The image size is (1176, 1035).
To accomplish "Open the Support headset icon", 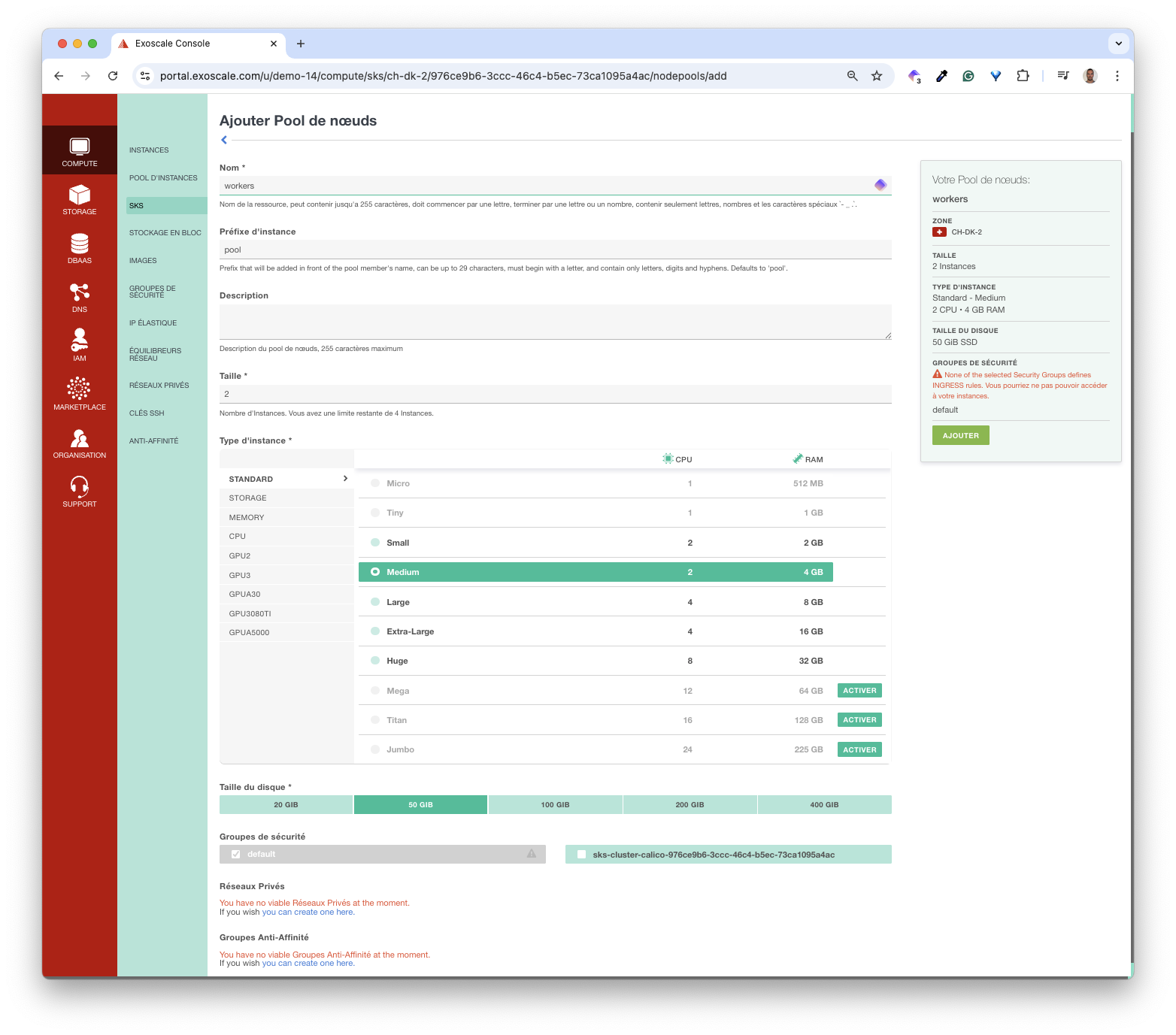I will (x=80, y=488).
